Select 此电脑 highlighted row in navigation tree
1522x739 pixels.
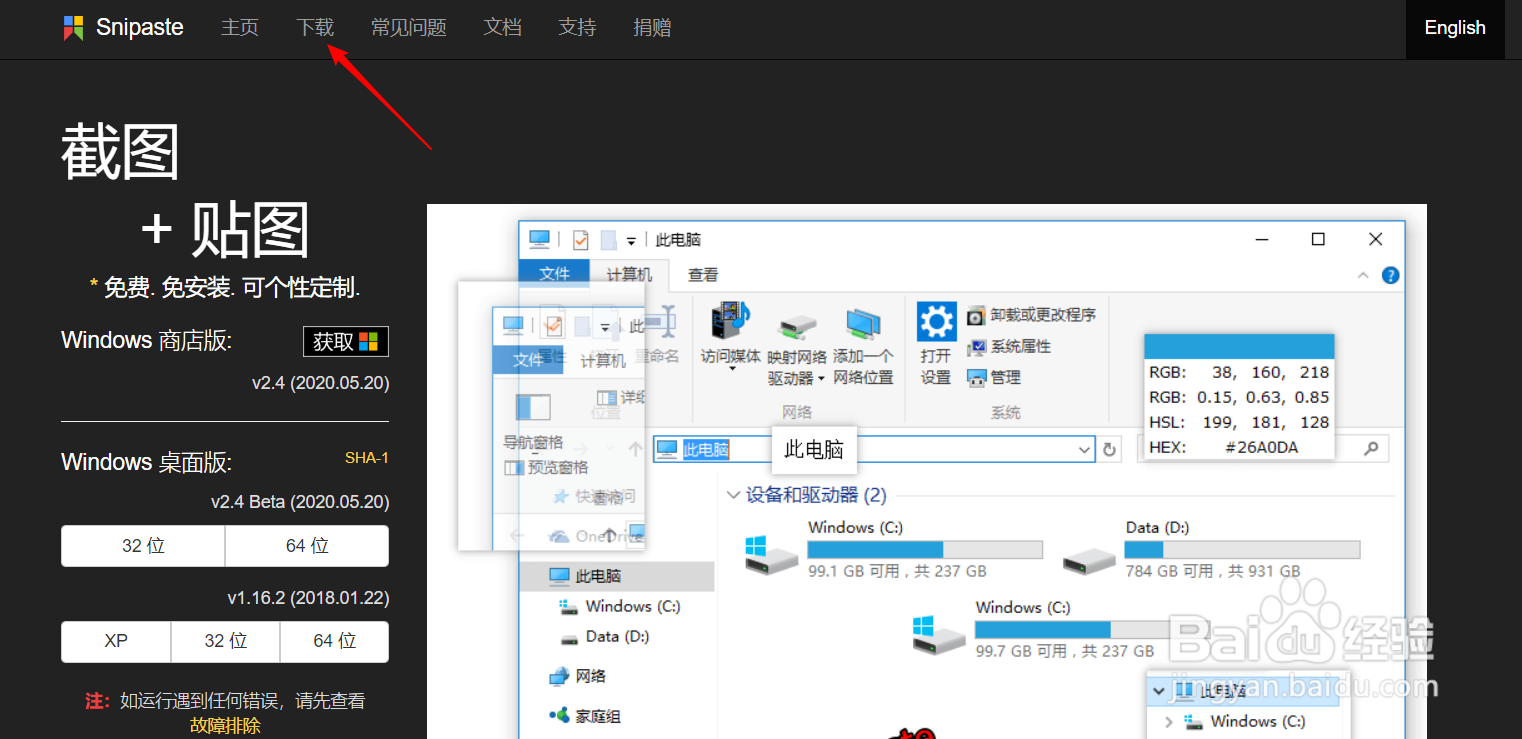[x=617, y=576]
